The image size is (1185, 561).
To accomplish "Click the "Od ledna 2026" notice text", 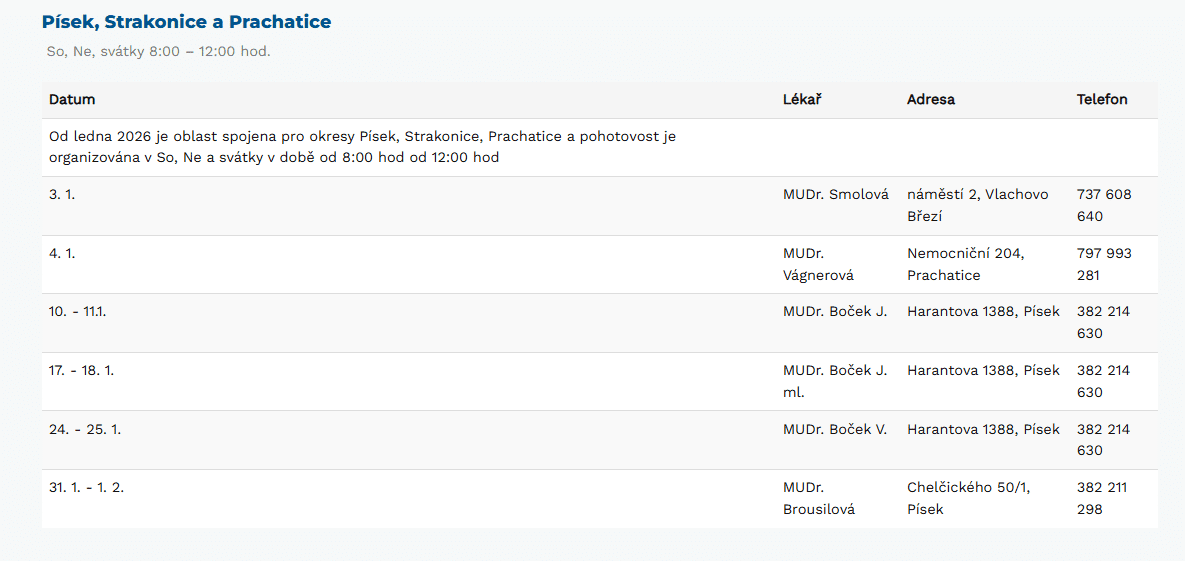I will point(361,147).
